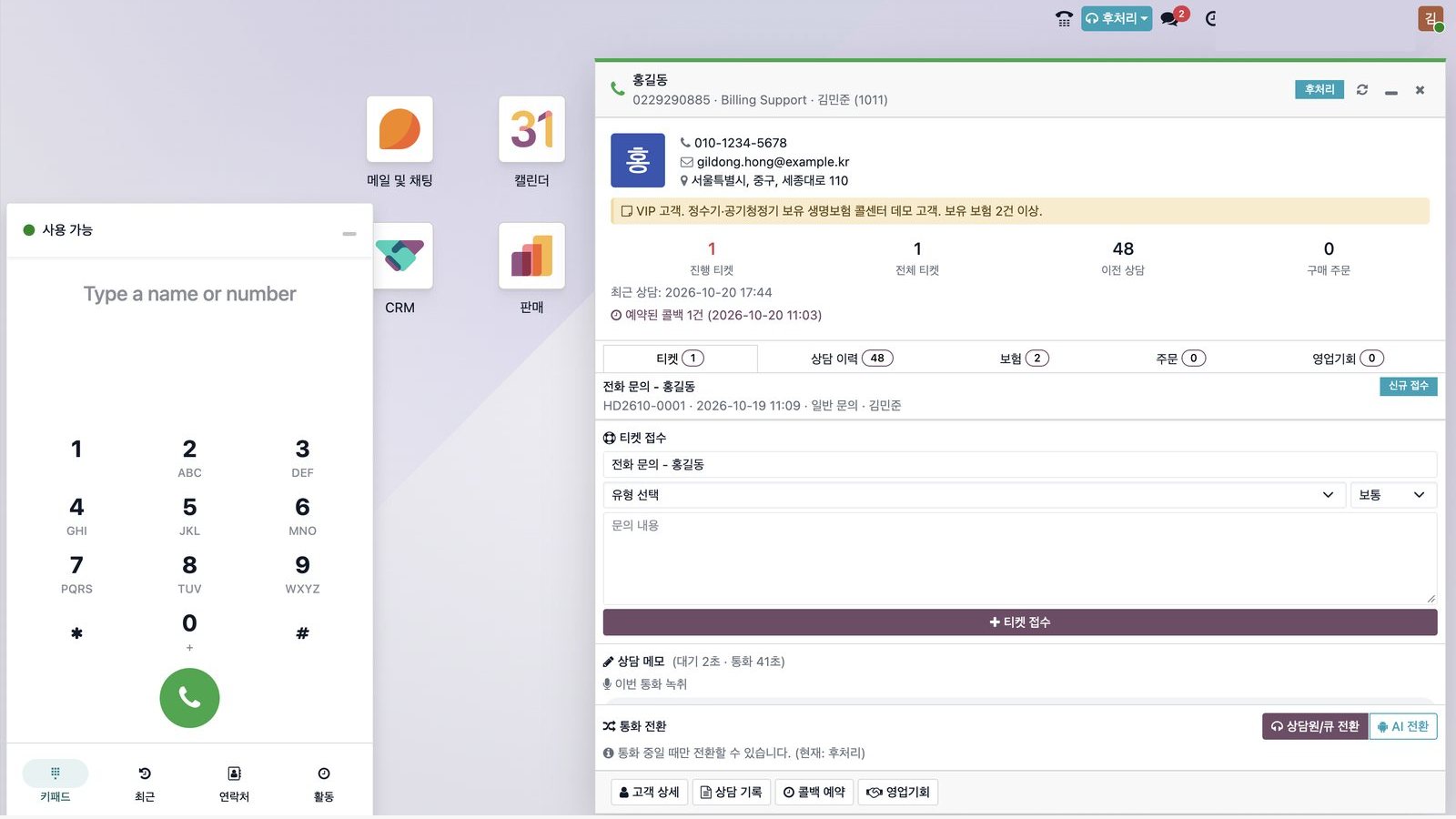The height and width of the screenshot is (819, 1456).
Task: Collapse the dialer panel with minimize bar
Action: (349, 234)
